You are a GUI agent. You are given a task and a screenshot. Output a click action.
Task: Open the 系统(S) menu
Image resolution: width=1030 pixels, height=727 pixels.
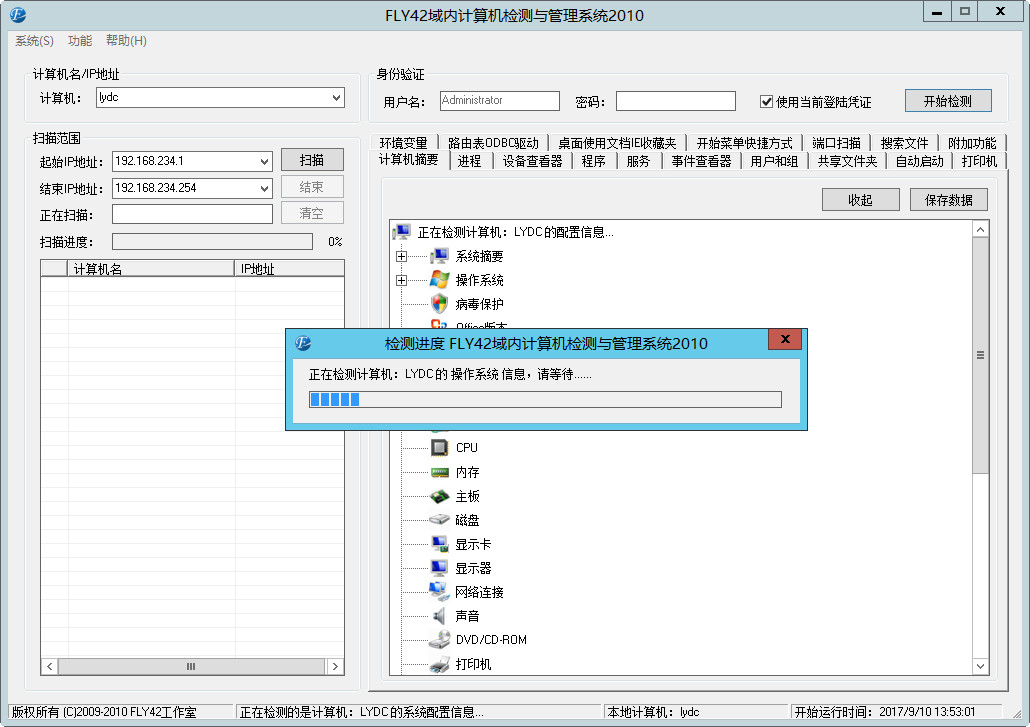pyautogui.click(x=34, y=41)
